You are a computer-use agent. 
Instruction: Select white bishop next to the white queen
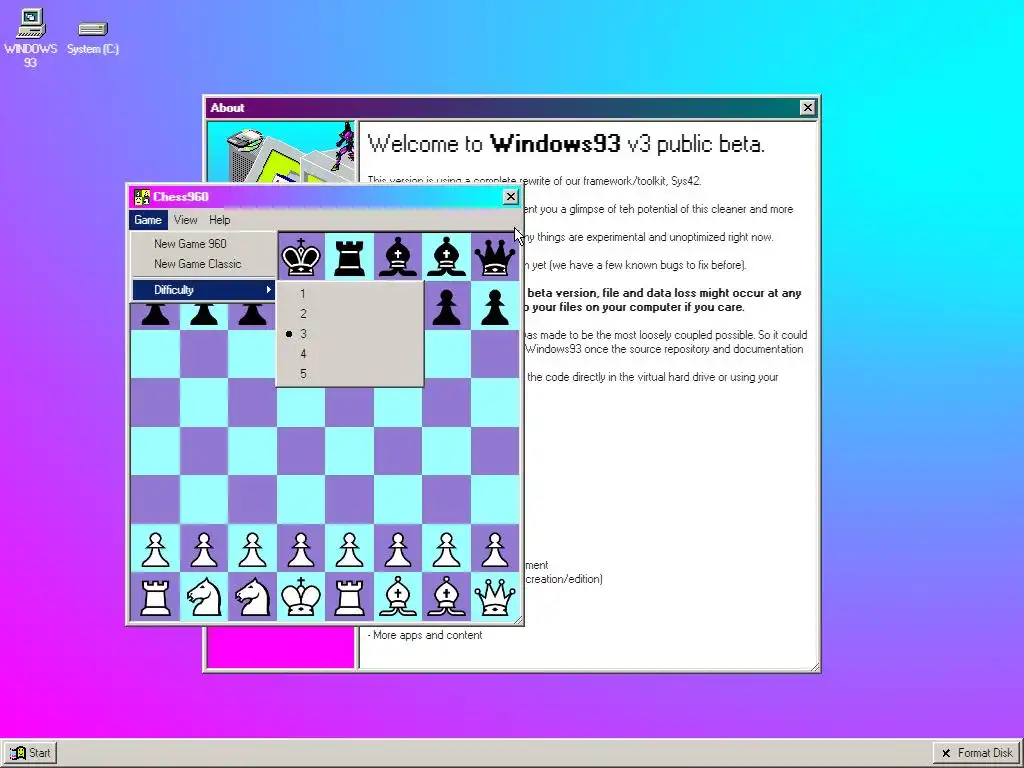coord(446,597)
